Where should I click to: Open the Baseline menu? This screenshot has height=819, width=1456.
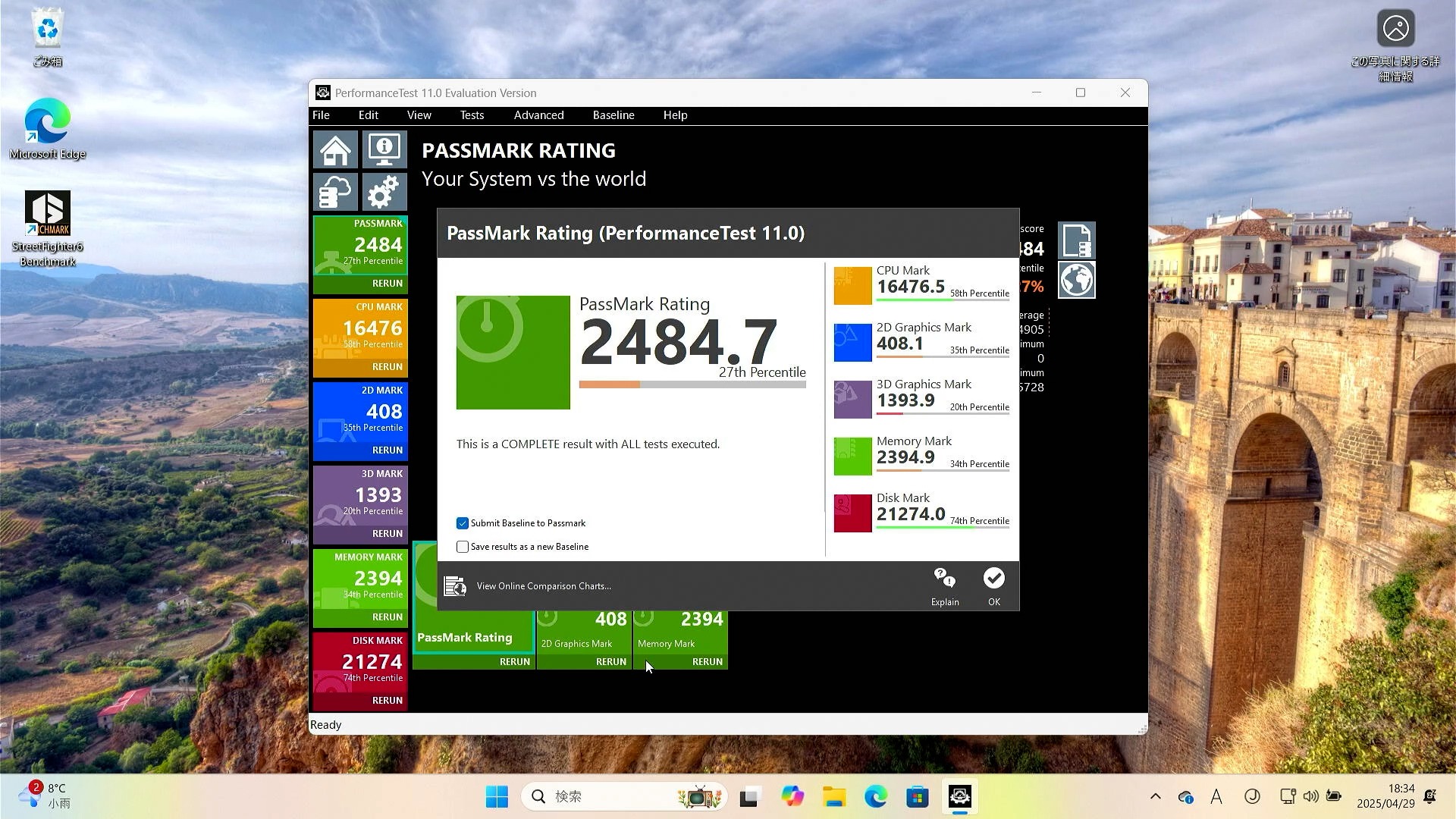click(613, 115)
